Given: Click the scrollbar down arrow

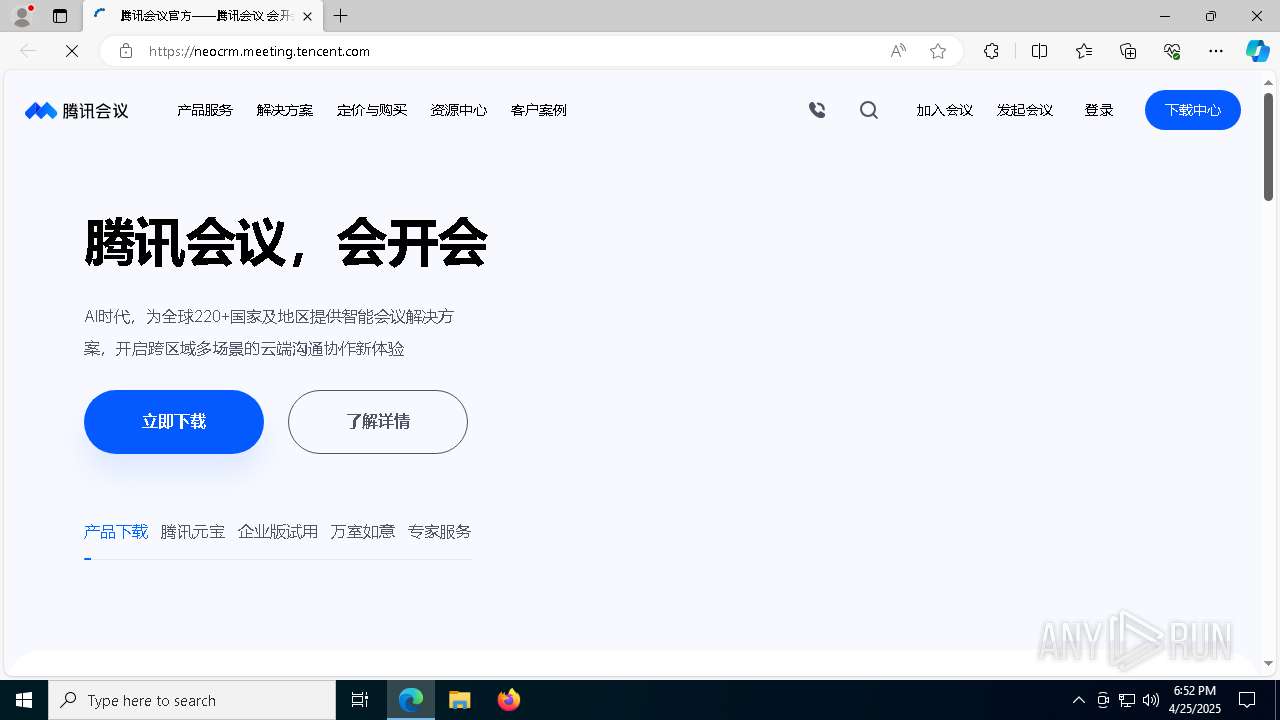Looking at the screenshot, I should (x=1268, y=663).
